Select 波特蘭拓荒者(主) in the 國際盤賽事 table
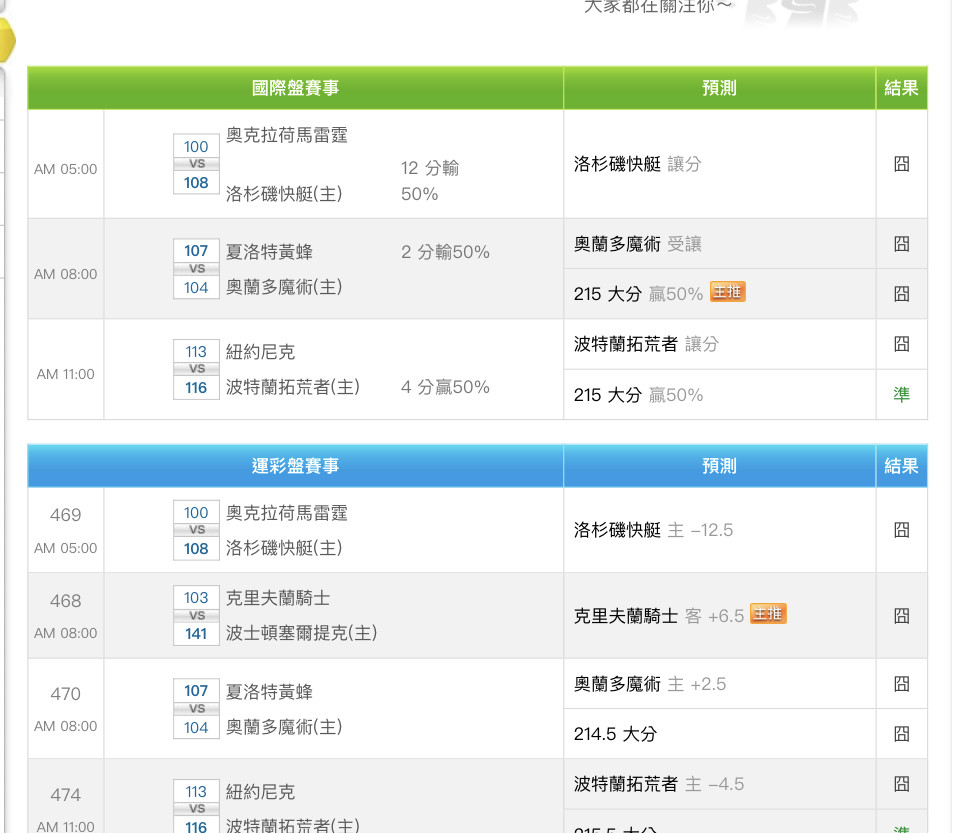The width and height of the screenshot is (975, 833). tap(293, 387)
